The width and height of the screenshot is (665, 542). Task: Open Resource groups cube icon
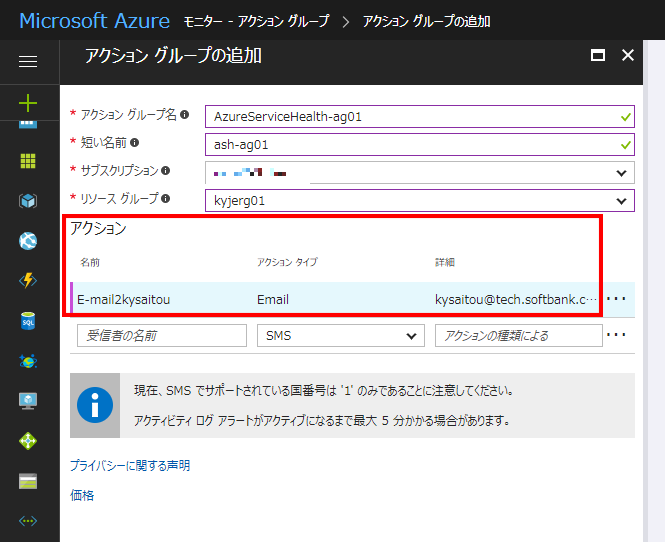[x=28, y=201]
